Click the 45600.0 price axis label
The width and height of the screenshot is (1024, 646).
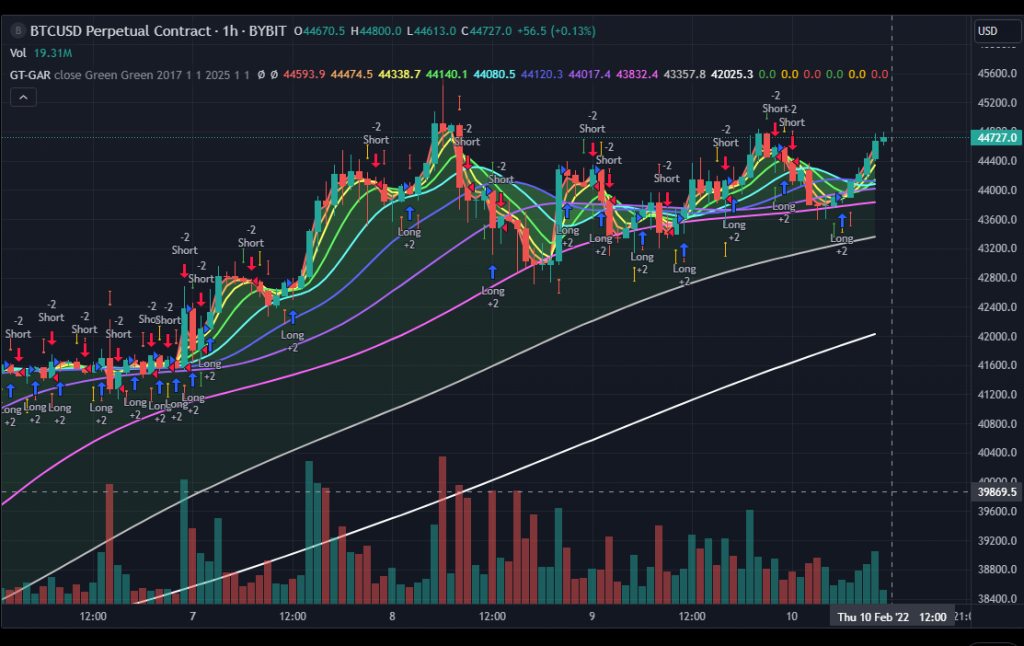(x=995, y=74)
